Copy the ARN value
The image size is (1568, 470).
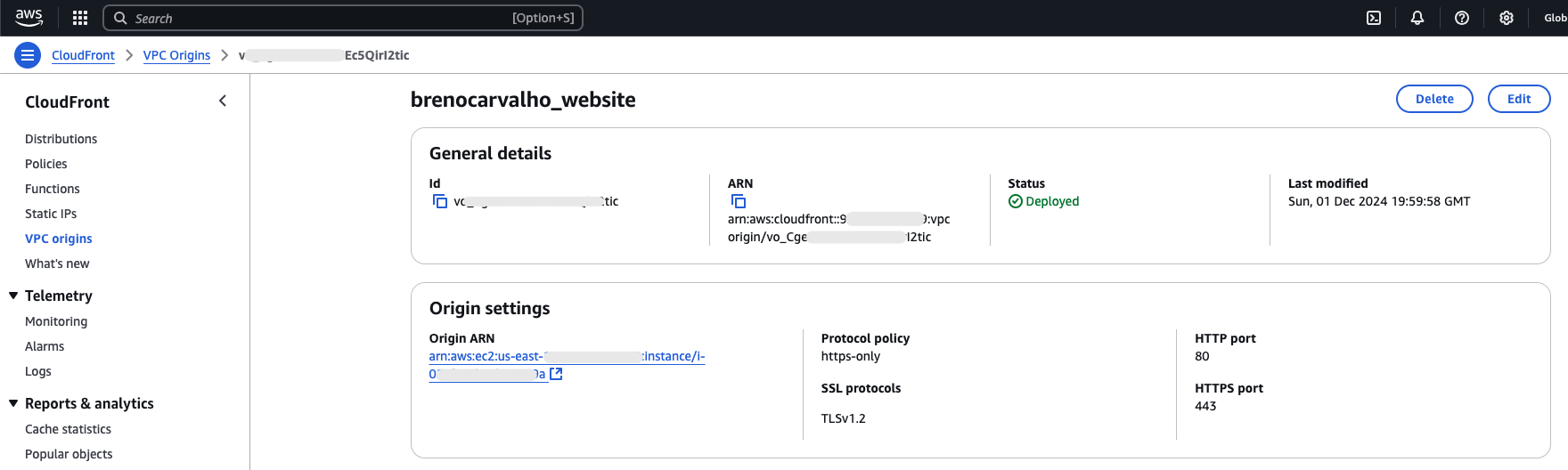click(x=739, y=202)
